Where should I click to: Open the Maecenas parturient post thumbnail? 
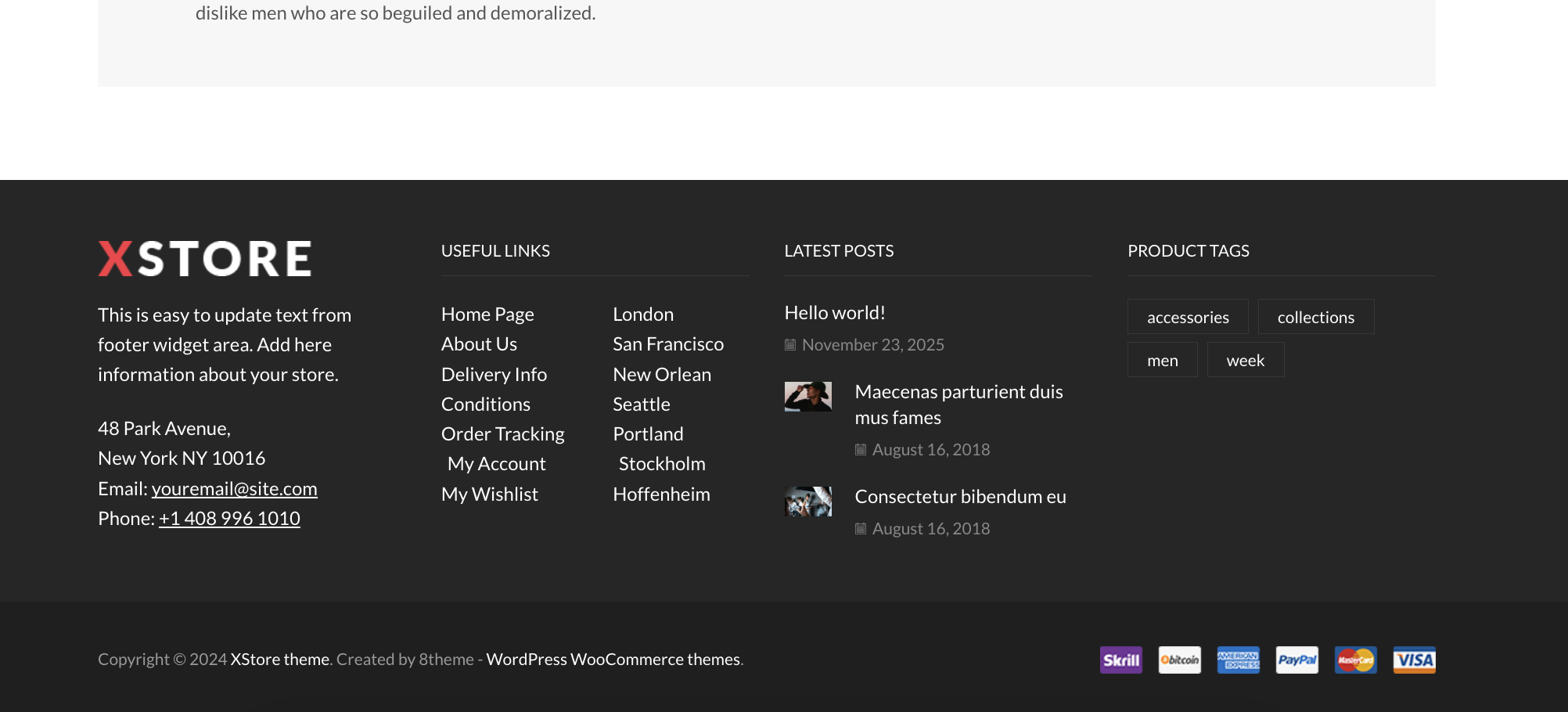click(807, 397)
